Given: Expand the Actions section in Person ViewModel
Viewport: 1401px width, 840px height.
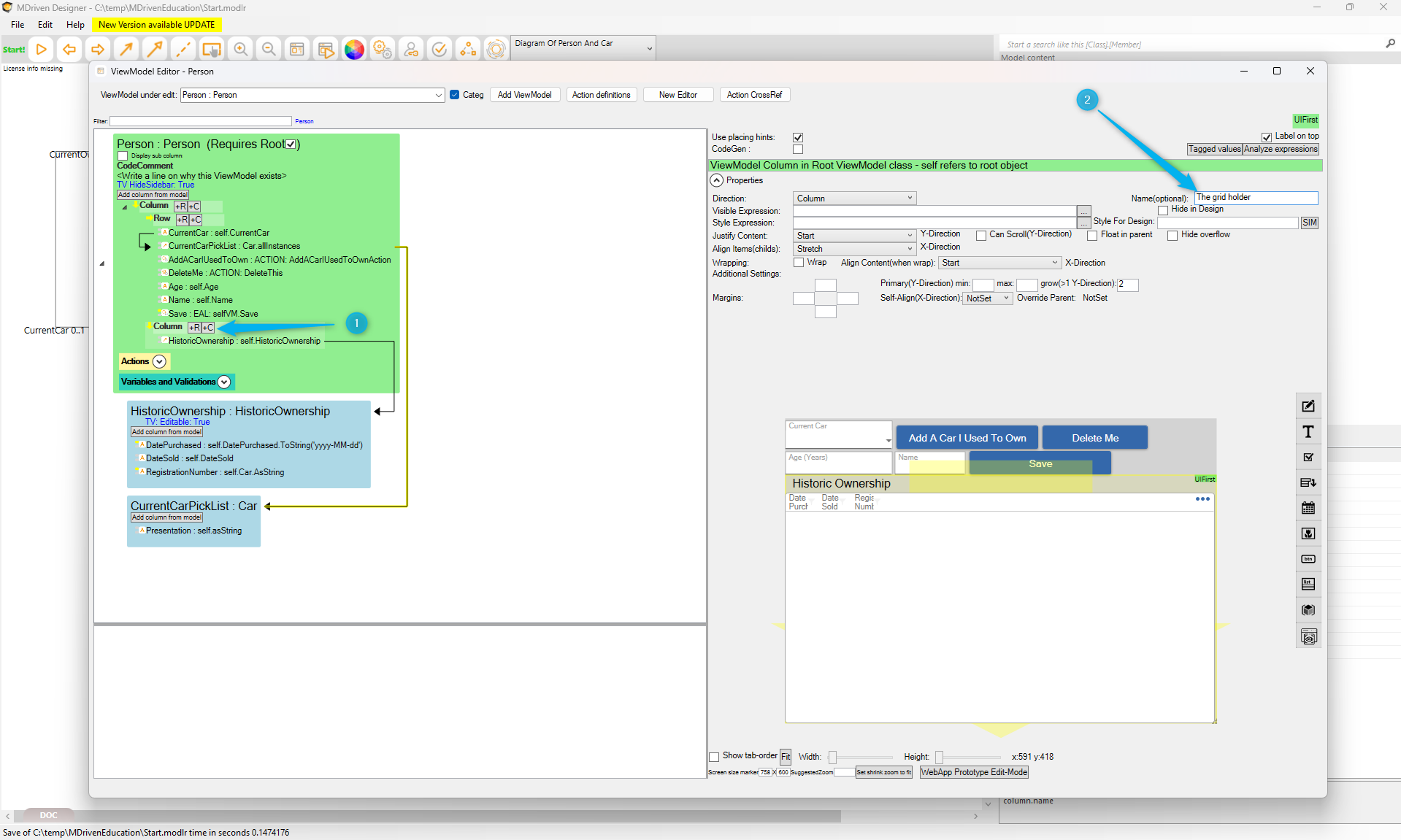Looking at the screenshot, I should coord(159,361).
